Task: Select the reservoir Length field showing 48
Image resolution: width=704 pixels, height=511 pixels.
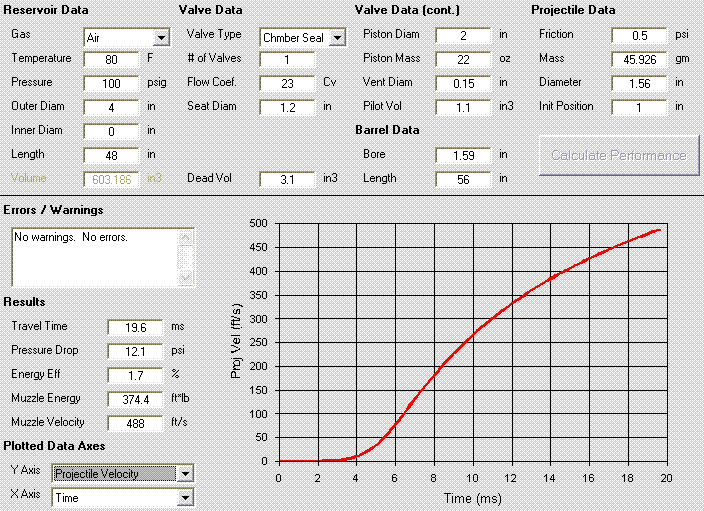Action: coord(111,155)
